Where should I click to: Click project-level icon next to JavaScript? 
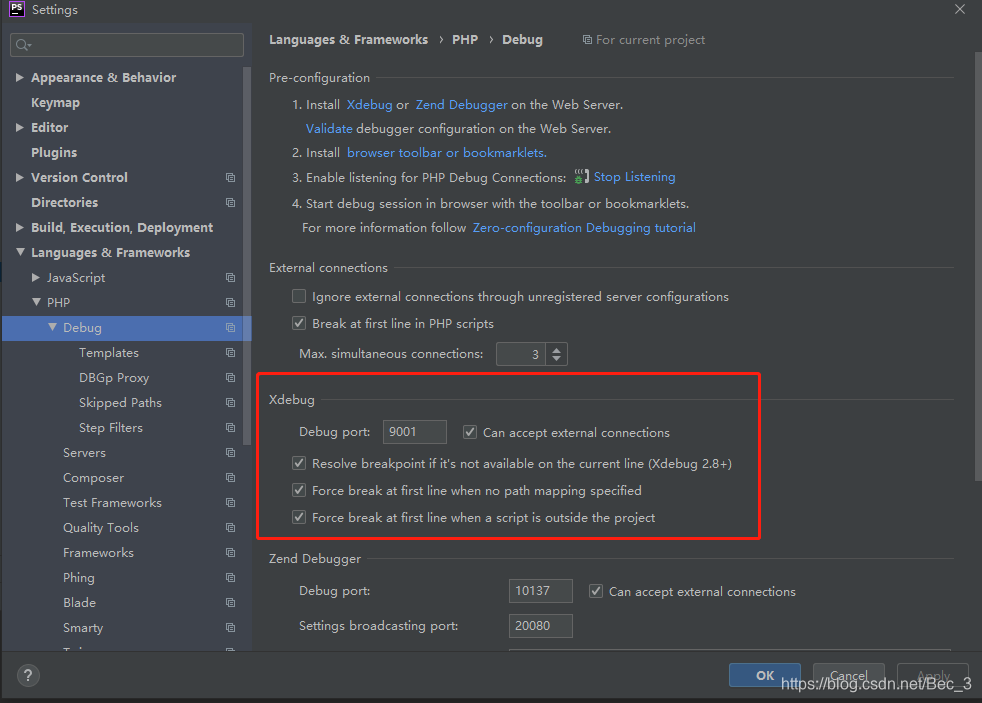[x=230, y=278]
